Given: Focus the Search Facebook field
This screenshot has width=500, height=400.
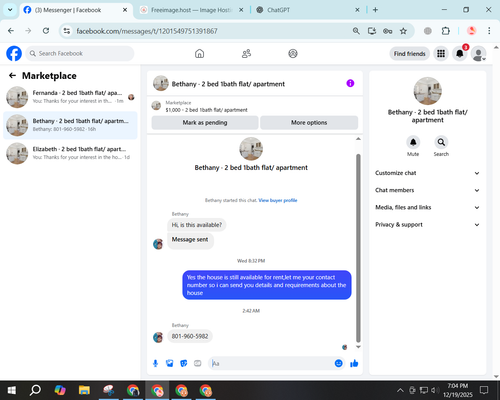Looking at the screenshot, I should (x=80, y=53).
